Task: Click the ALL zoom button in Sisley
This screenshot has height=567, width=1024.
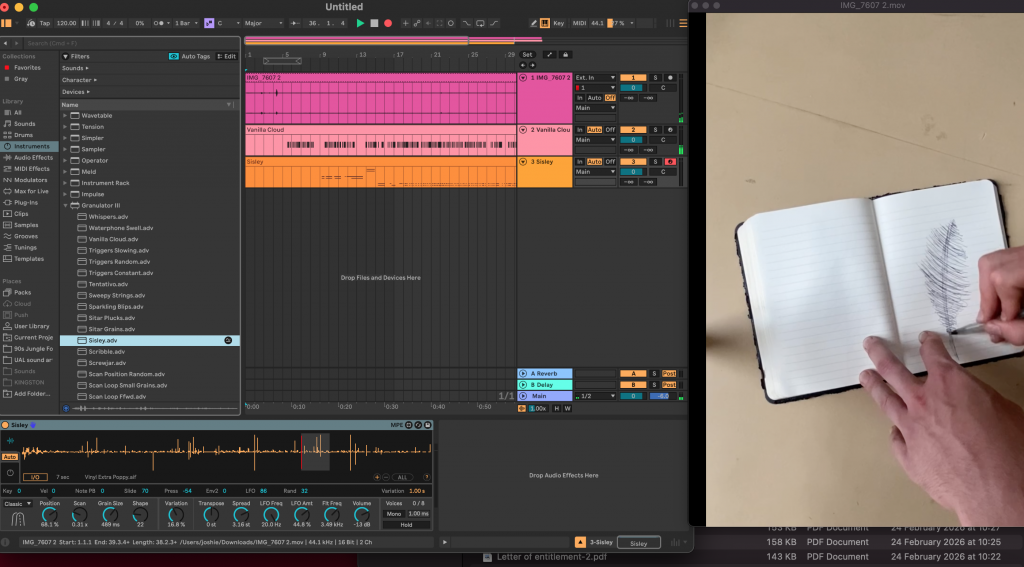Action: [402, 478]
